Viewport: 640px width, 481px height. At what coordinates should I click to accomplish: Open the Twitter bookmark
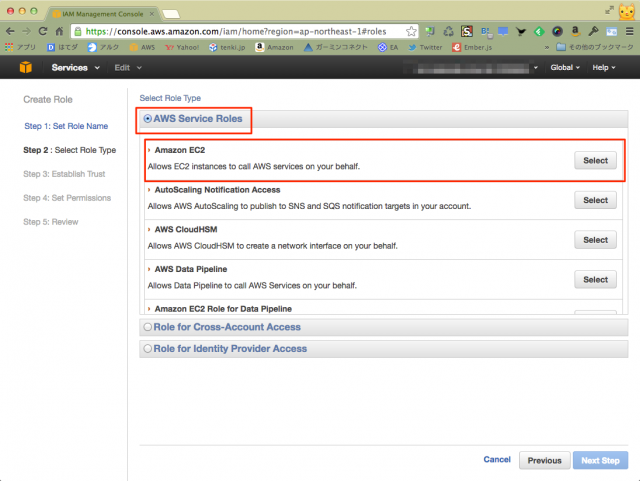[x=425, y=47]
